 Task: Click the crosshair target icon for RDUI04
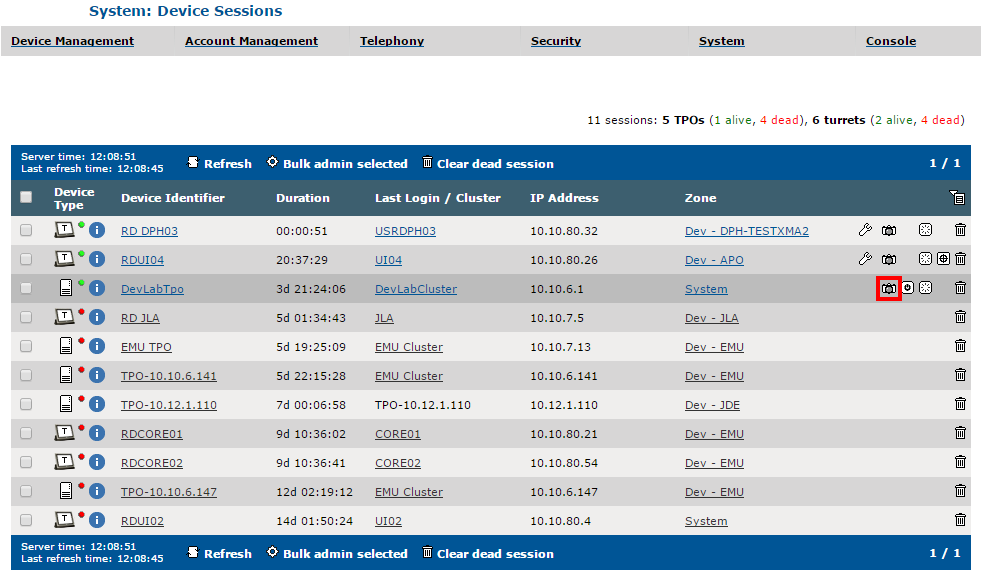(943, 259)
